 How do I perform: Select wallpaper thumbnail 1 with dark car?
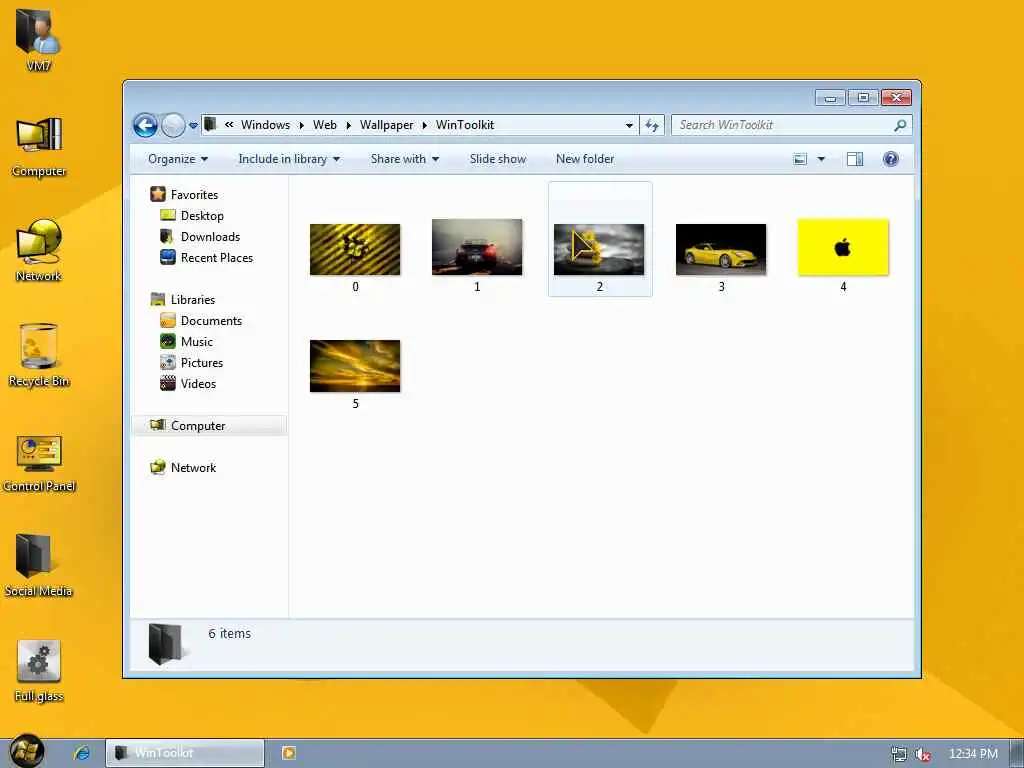[477, 247]
